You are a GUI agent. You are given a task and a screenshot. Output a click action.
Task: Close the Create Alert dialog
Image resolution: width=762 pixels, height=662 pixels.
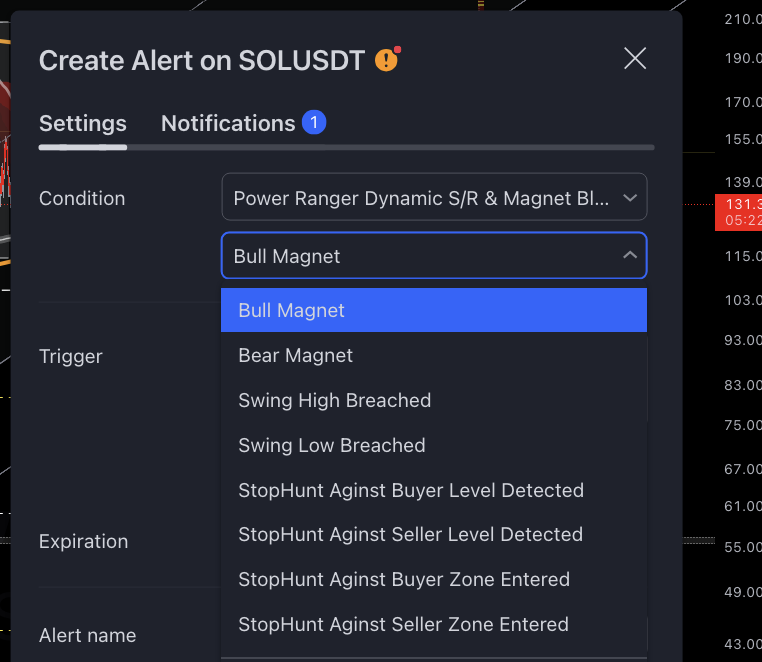(635, 58)
